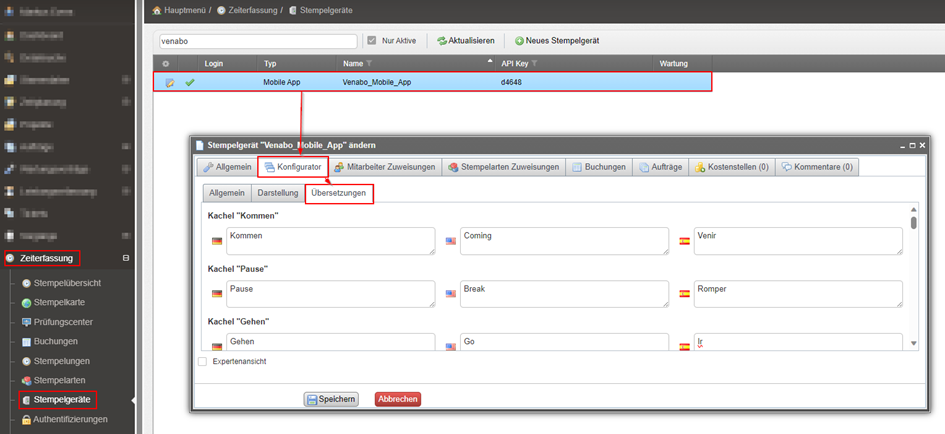Click the Speichern button
945x434 pixels.
[331, 399]
